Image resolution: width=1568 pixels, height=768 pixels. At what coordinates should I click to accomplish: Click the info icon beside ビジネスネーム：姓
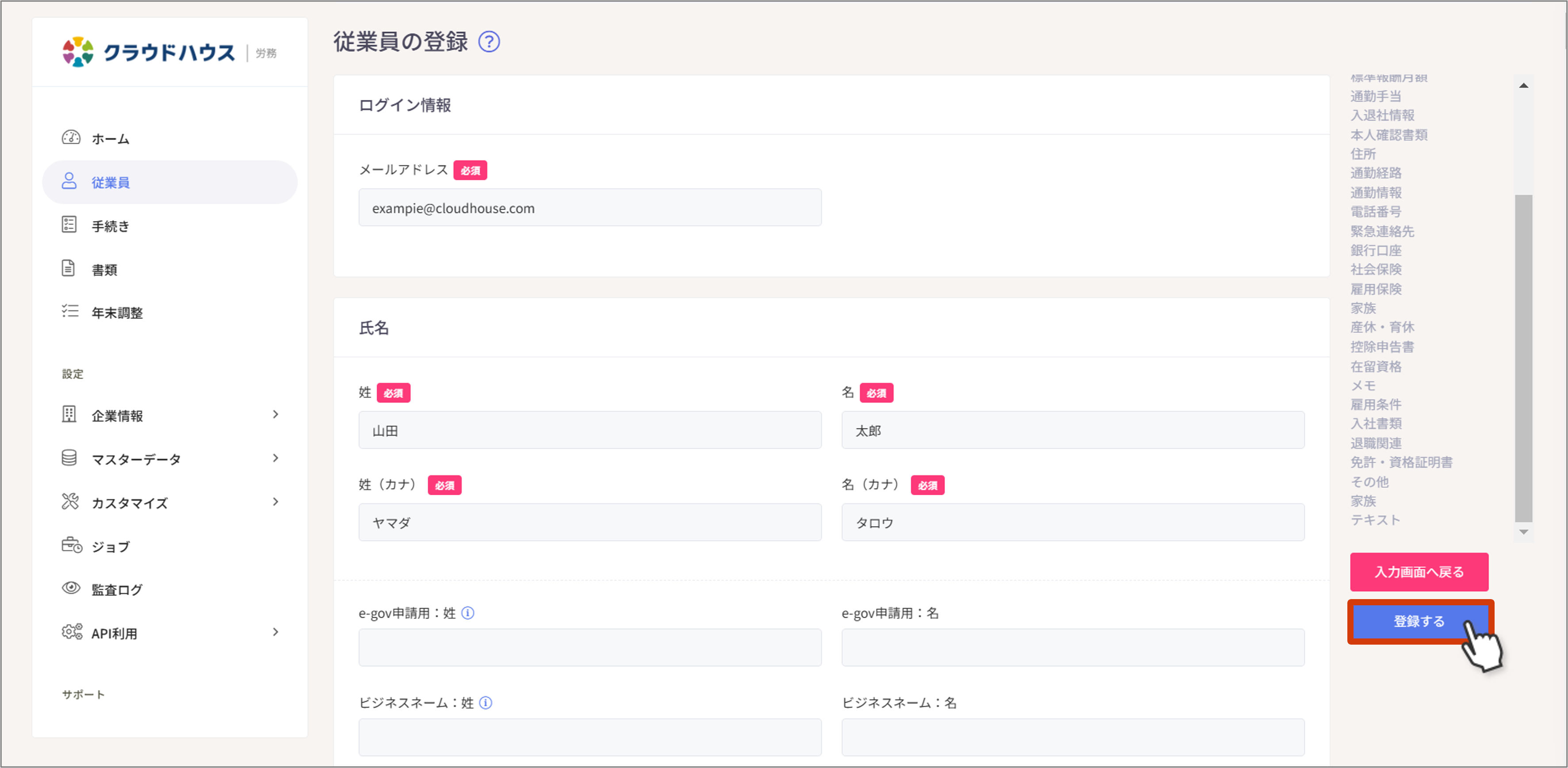point(486,703)
